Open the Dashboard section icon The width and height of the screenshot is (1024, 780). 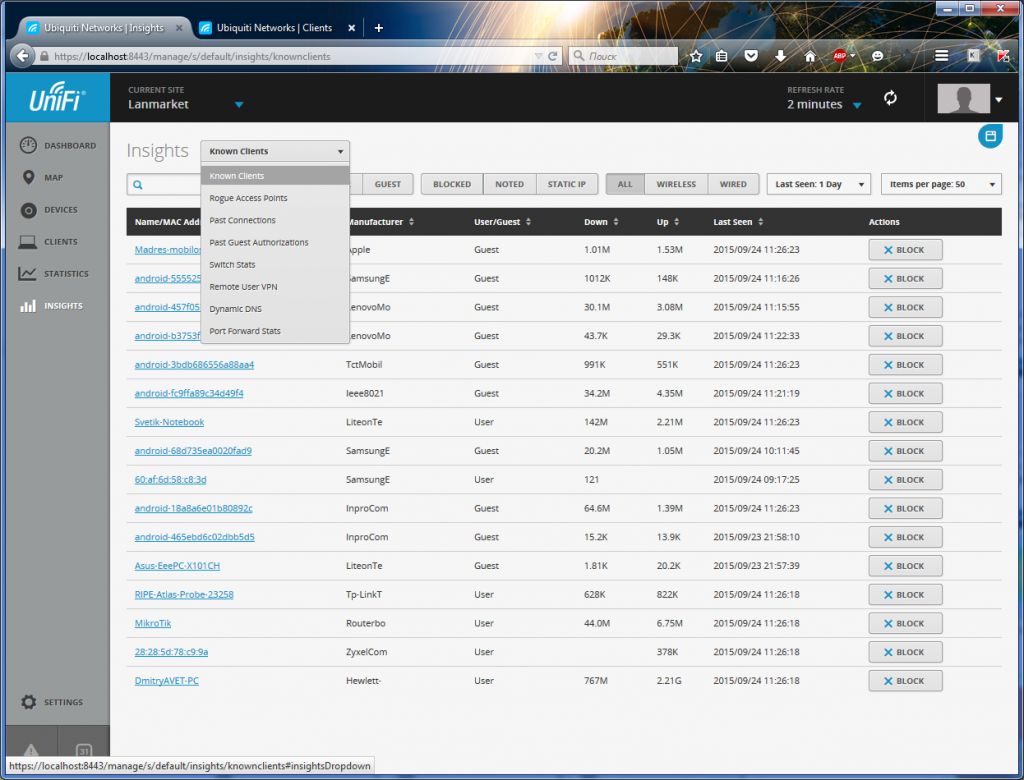click(28, 146)
